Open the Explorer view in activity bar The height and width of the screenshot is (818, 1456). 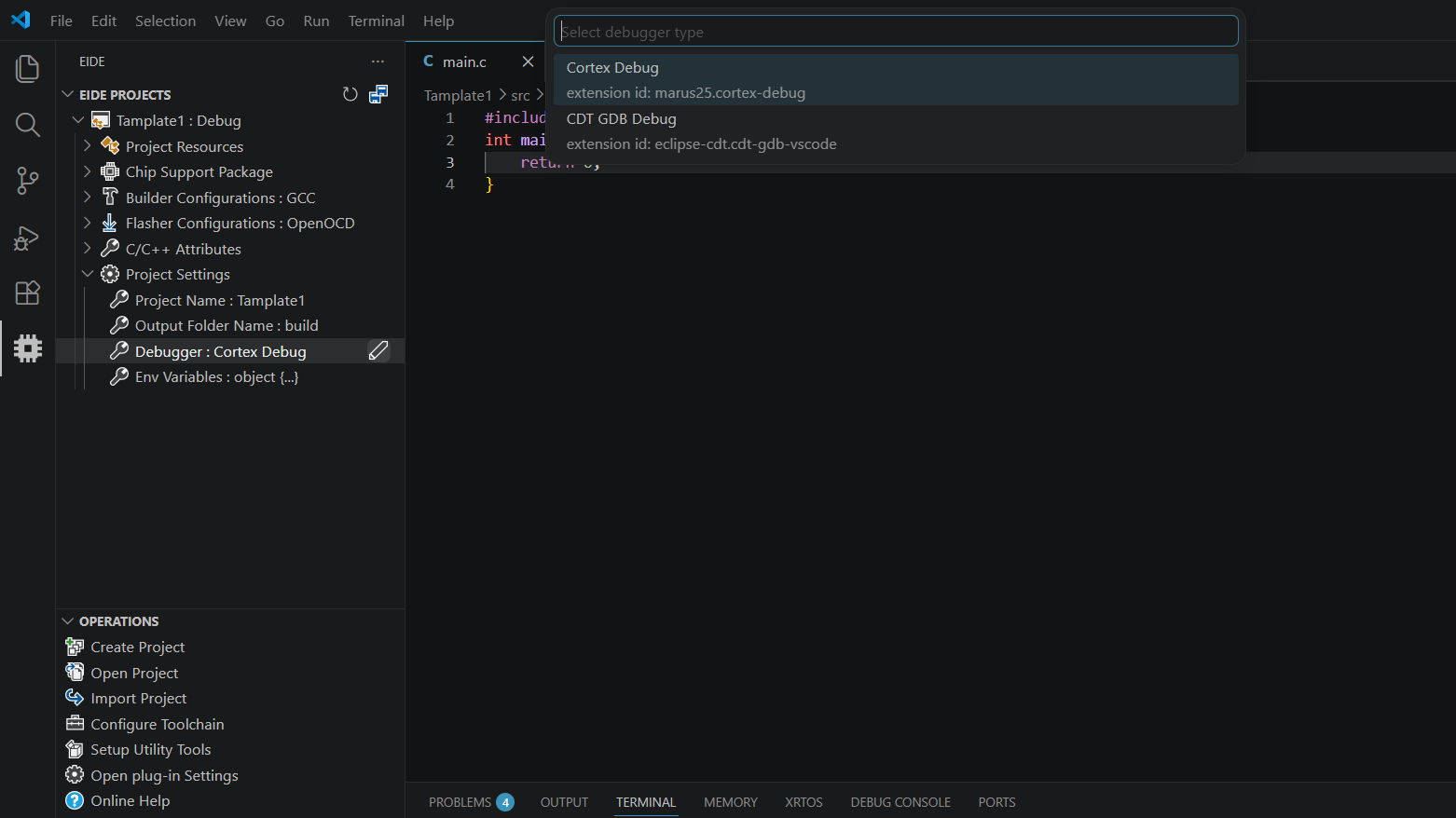pyautogui.click(x=28, y=69)
